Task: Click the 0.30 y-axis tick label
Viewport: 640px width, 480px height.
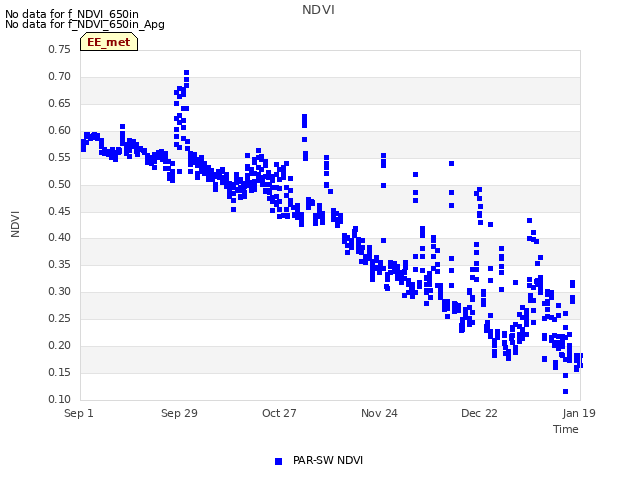Action: (x=60, y=291)
